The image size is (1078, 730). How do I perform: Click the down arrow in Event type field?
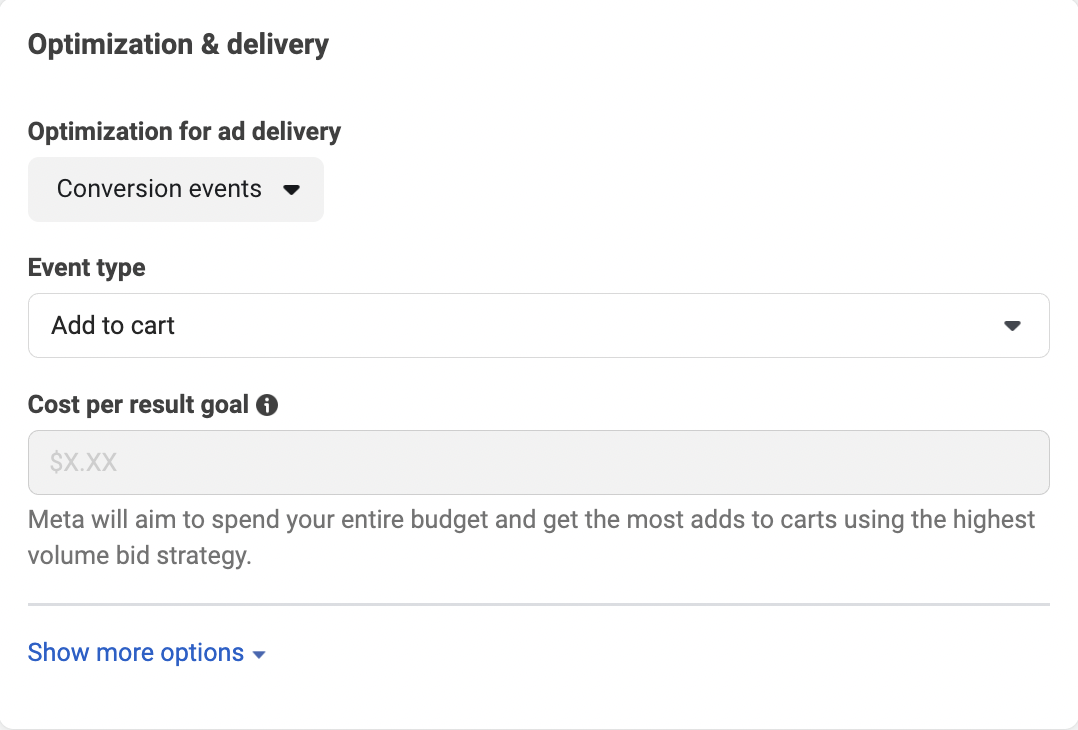1012,326
